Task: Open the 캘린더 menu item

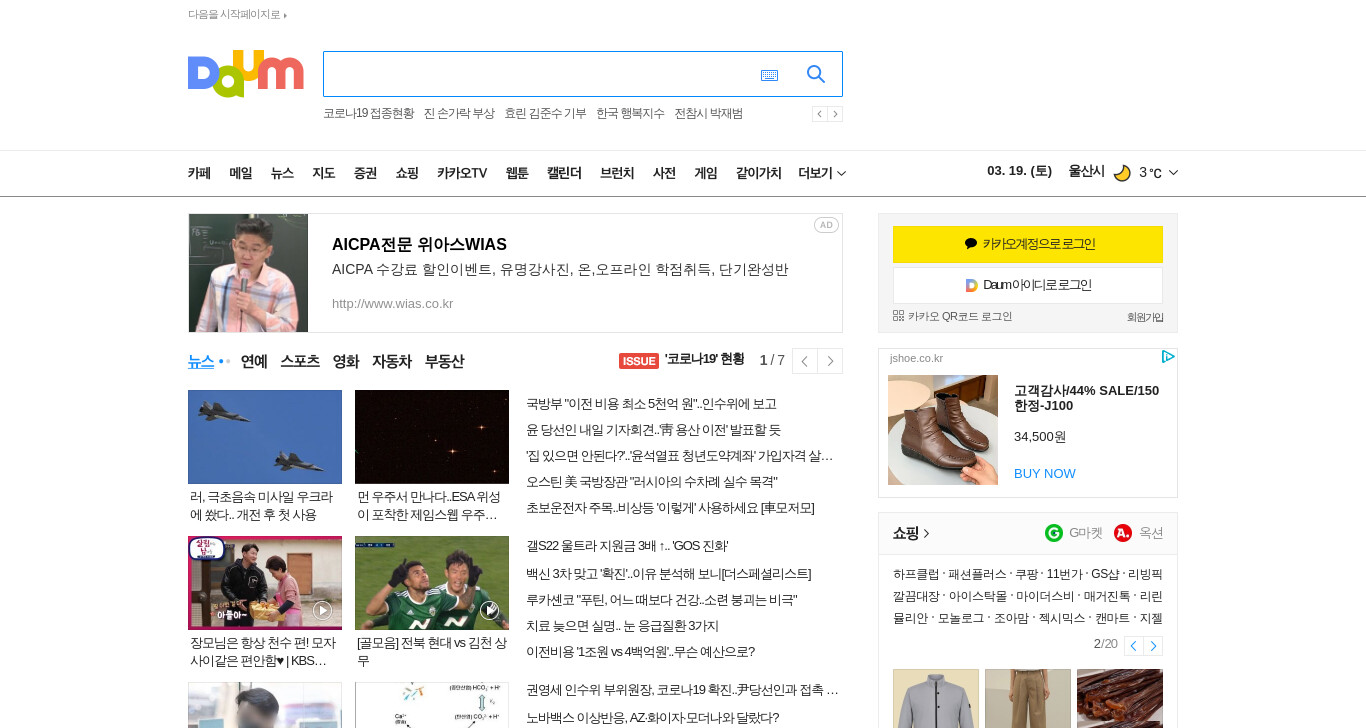Action: [x=564, y=173]
